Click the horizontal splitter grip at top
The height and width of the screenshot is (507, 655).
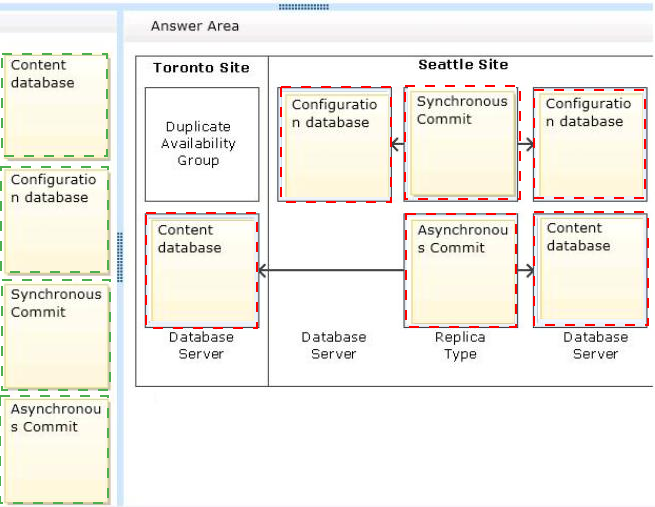click(x=304, y=7)
